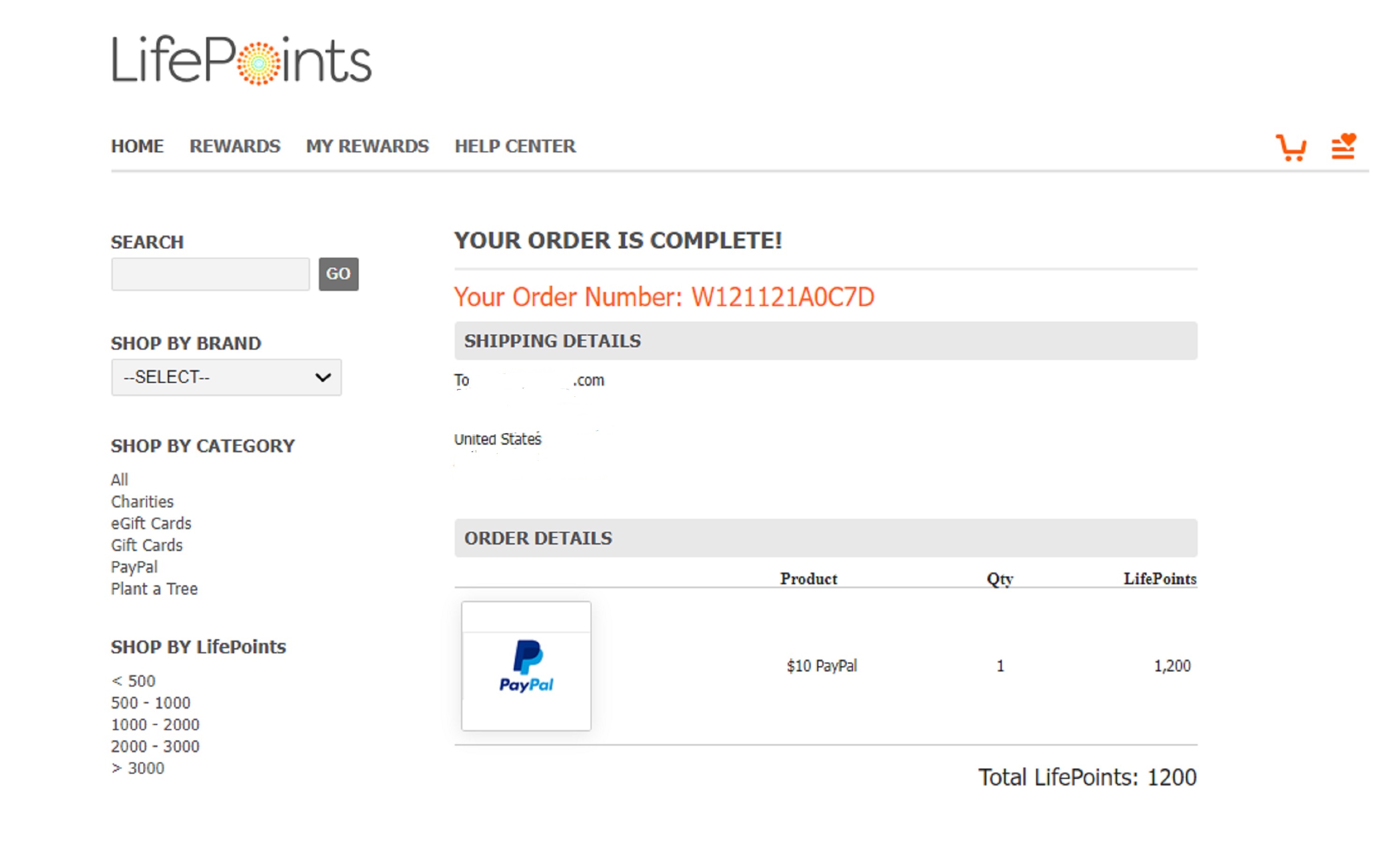Screen dimensions: 1400x843
Task: Open the shopping cart icon
Action: point(1290,148)
